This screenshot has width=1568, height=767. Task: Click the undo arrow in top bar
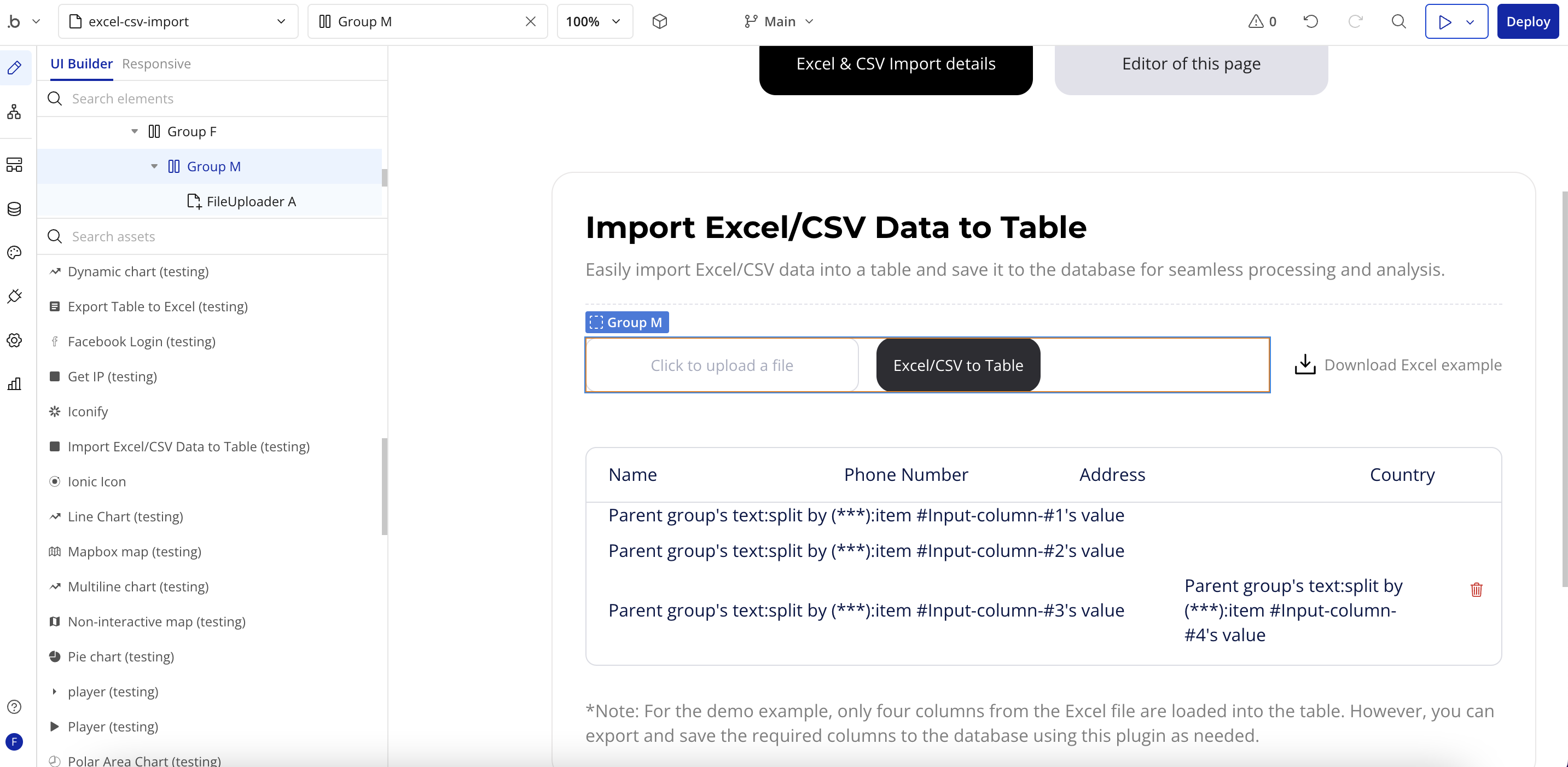click(1310, 22)
